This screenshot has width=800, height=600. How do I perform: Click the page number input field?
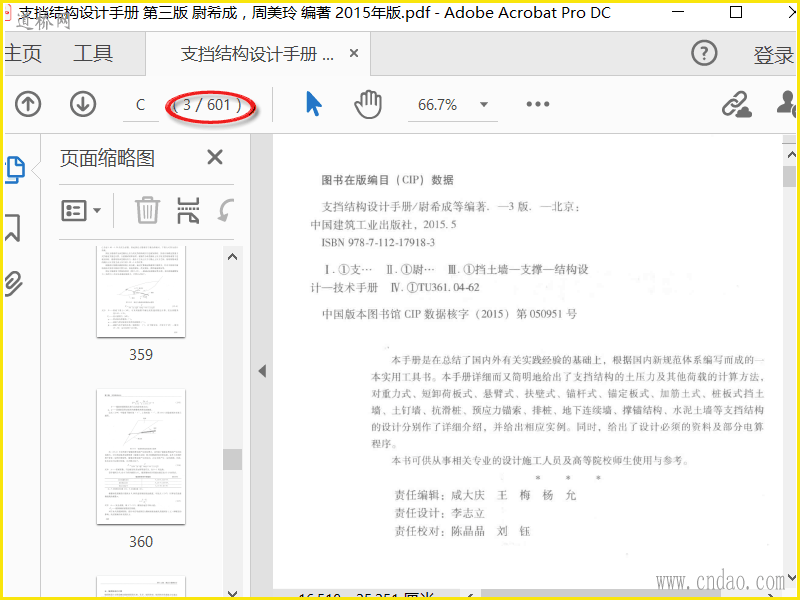click(141, 105)
